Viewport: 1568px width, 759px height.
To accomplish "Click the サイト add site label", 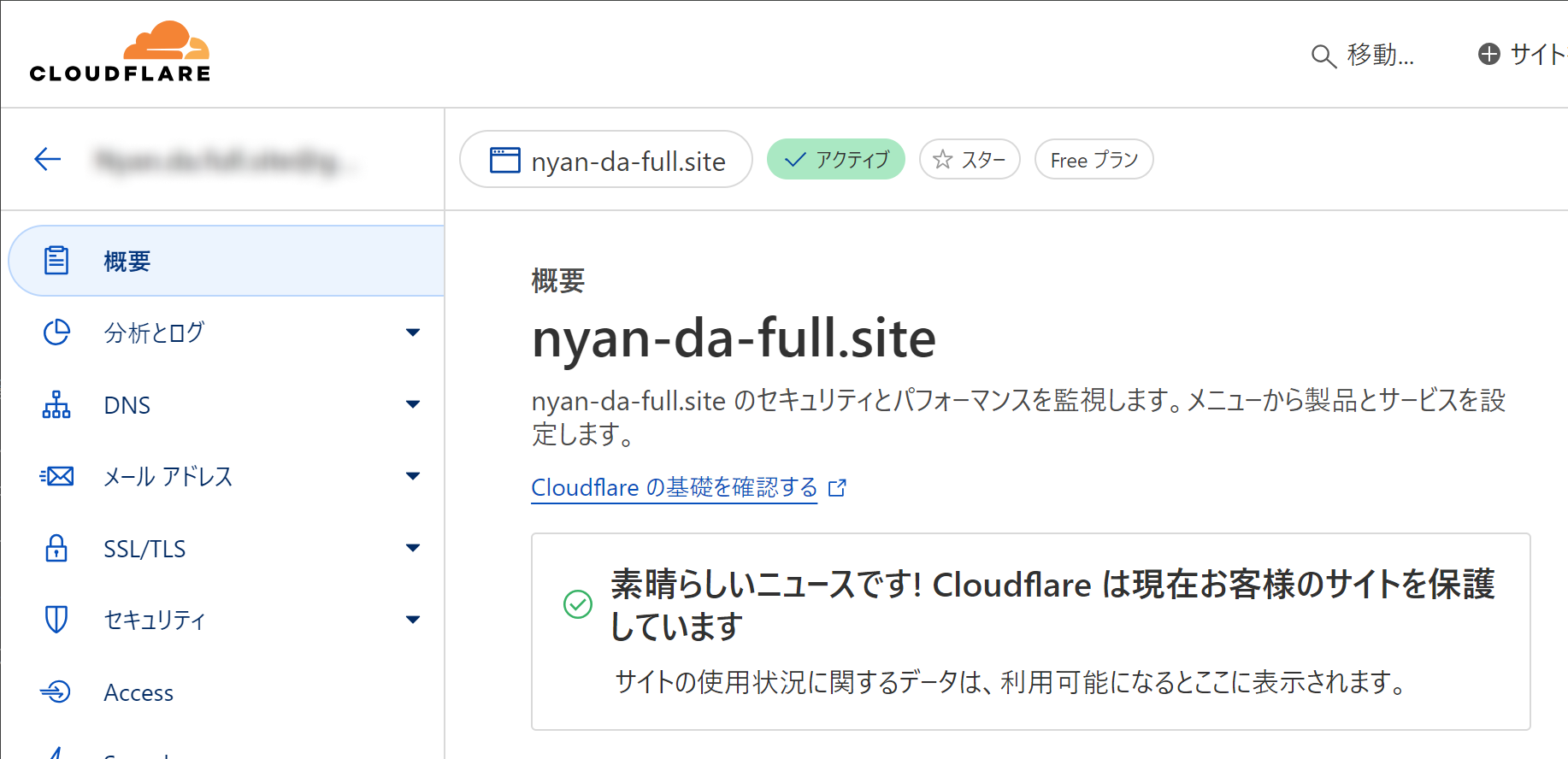I will [x=1538, y=55].
